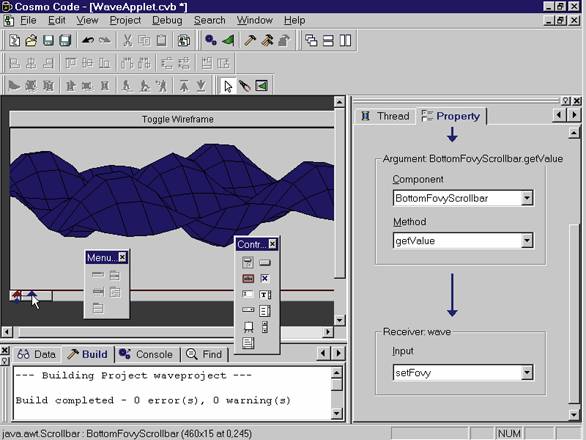Open the Method getValue dropdown
This screenshot has height=440, width=586.
527,241
